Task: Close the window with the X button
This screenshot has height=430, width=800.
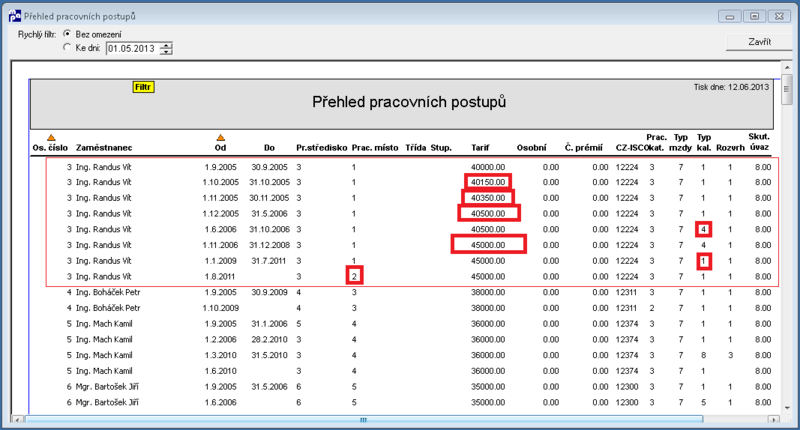Action: pos(779,16)
